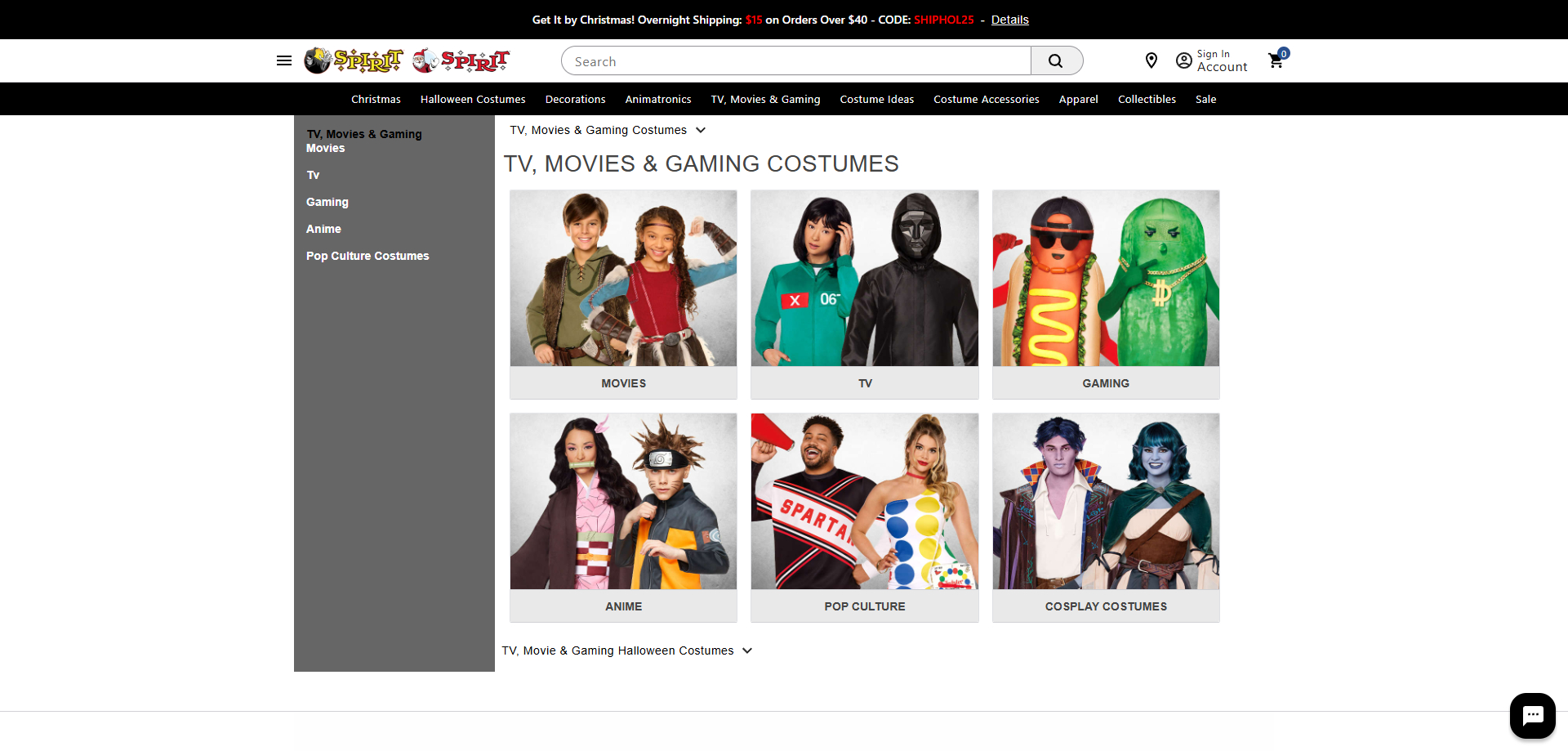This screenshot has height=751, width=1568.
Task: Expand TV, Movie & Gaming Halloween Costumes section
Action: (x=747, y=650)
